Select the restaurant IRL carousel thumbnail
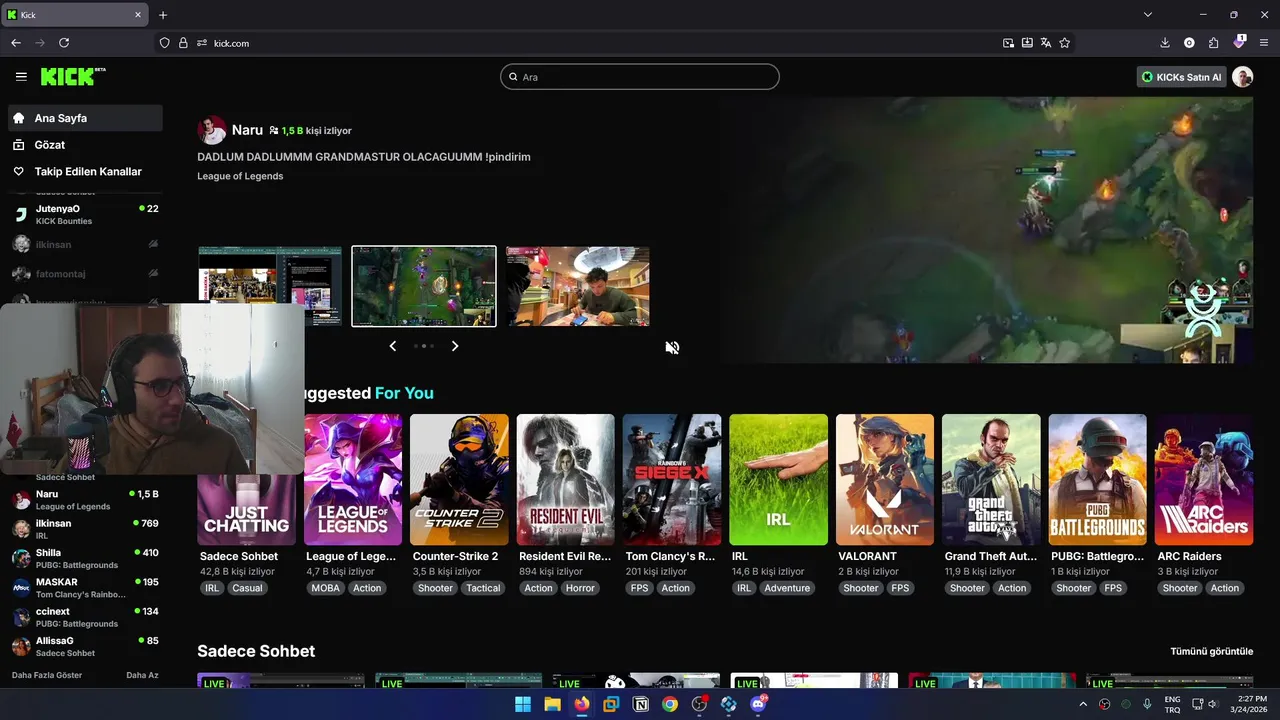Image resolution: width=1280 pixels, height=720 pixels. click(578, 286)
